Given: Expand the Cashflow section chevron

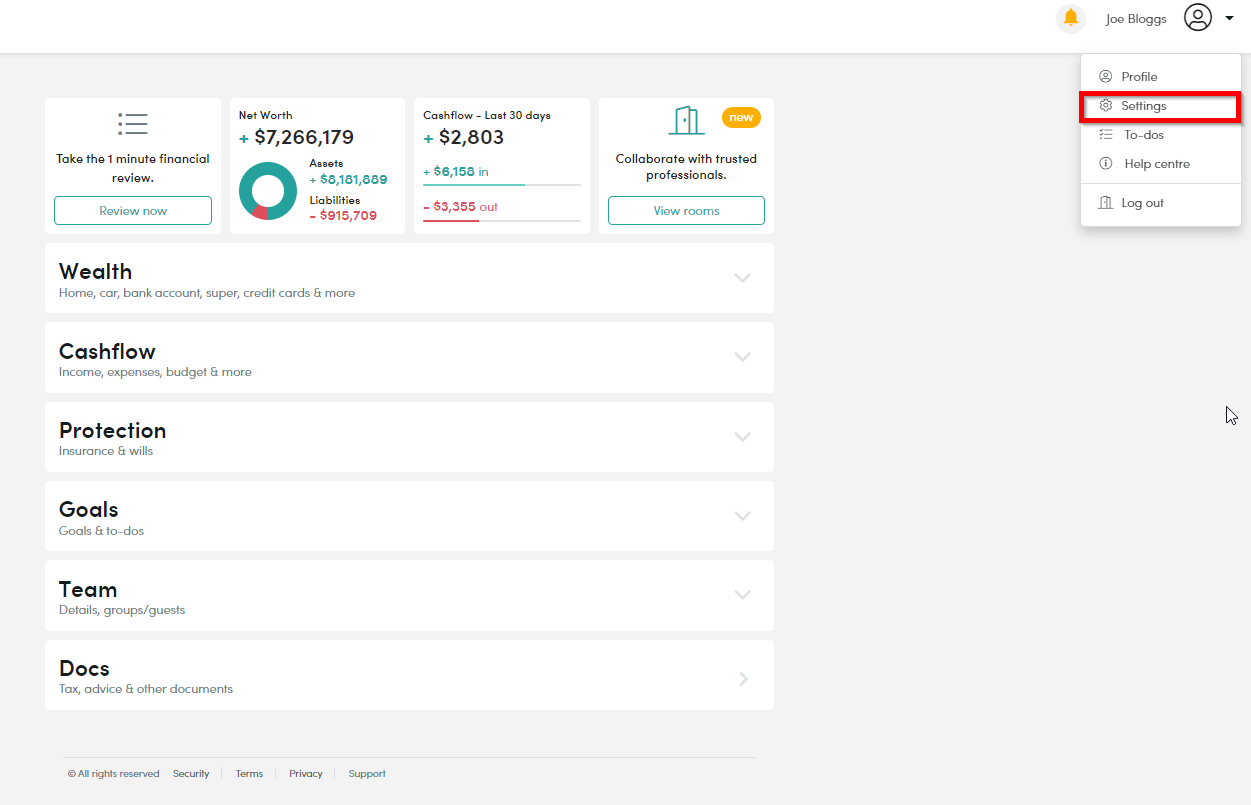Looking at the screenshot, I should click(742, 357).
